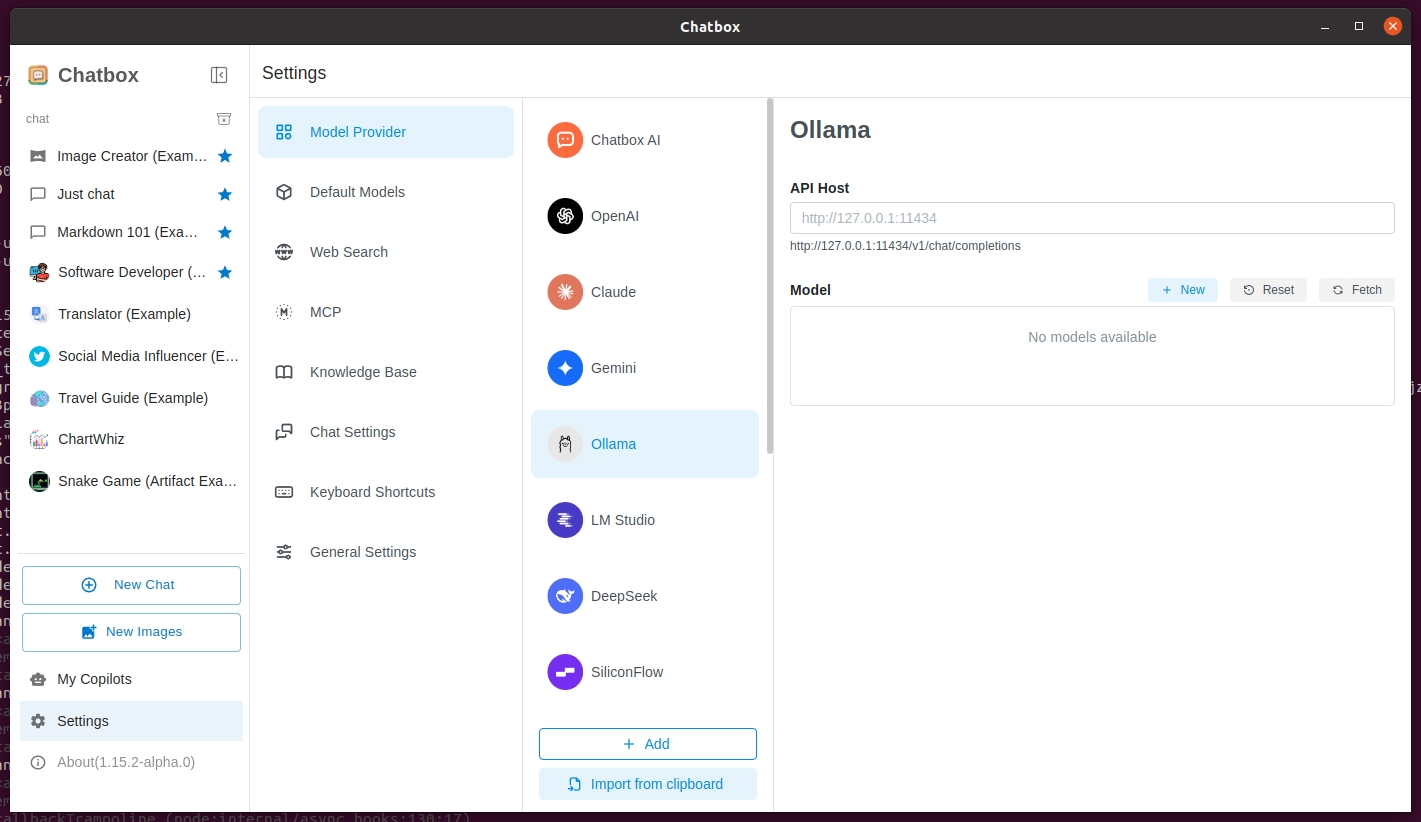Unstar the Software Developer chat
Screen dimensions: 1421x822
point(225,272)
